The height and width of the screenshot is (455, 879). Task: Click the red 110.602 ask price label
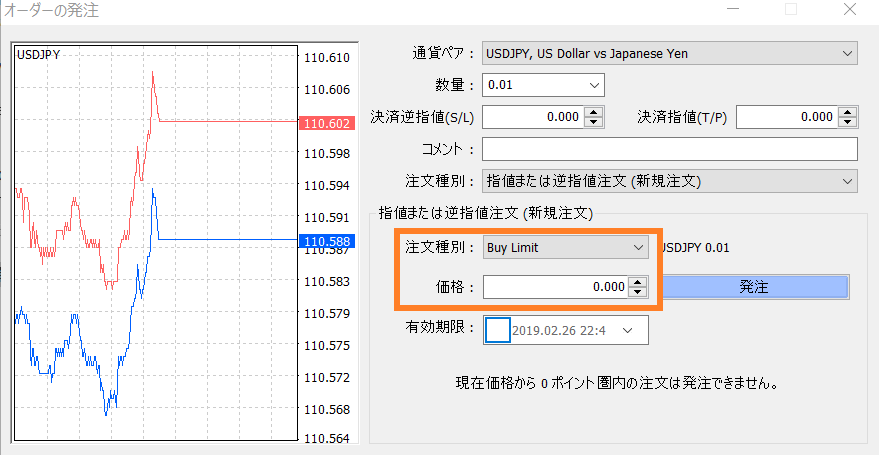tap(327, 123)
